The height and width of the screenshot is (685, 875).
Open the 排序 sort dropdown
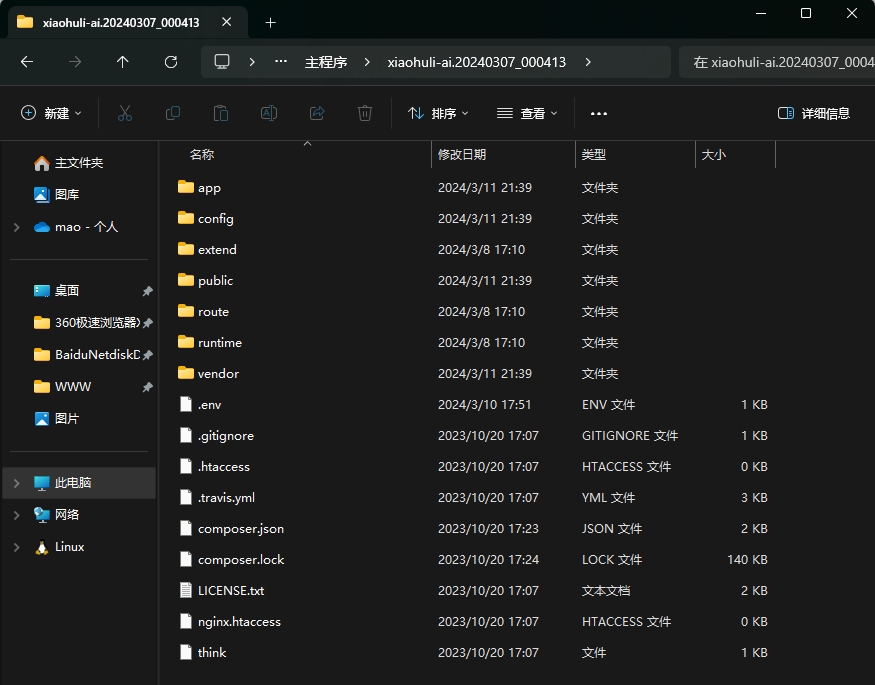[438, 114]
